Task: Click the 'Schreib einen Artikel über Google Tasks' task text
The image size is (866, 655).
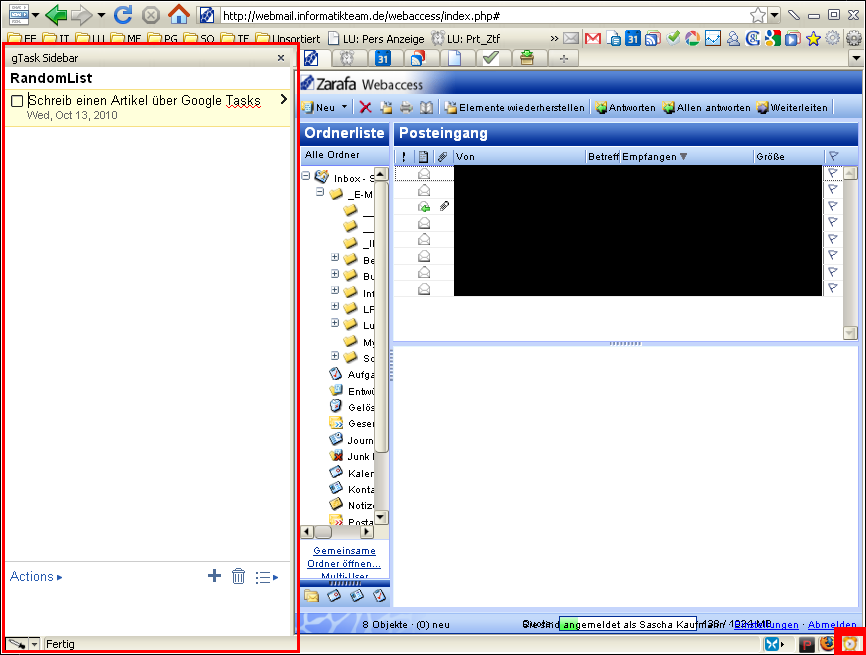Action: coord(144,101)
